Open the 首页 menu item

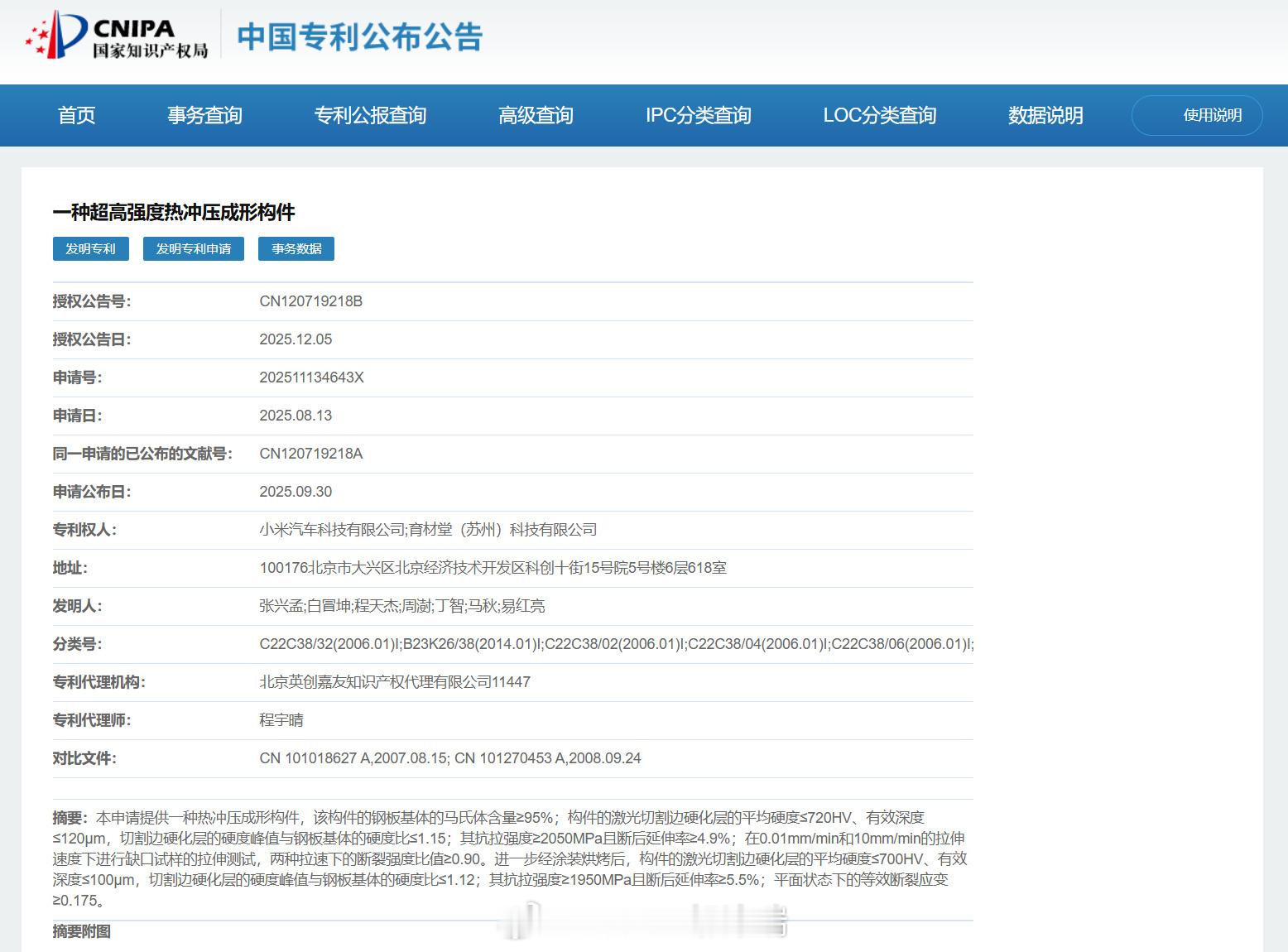[x=77, y=115]
